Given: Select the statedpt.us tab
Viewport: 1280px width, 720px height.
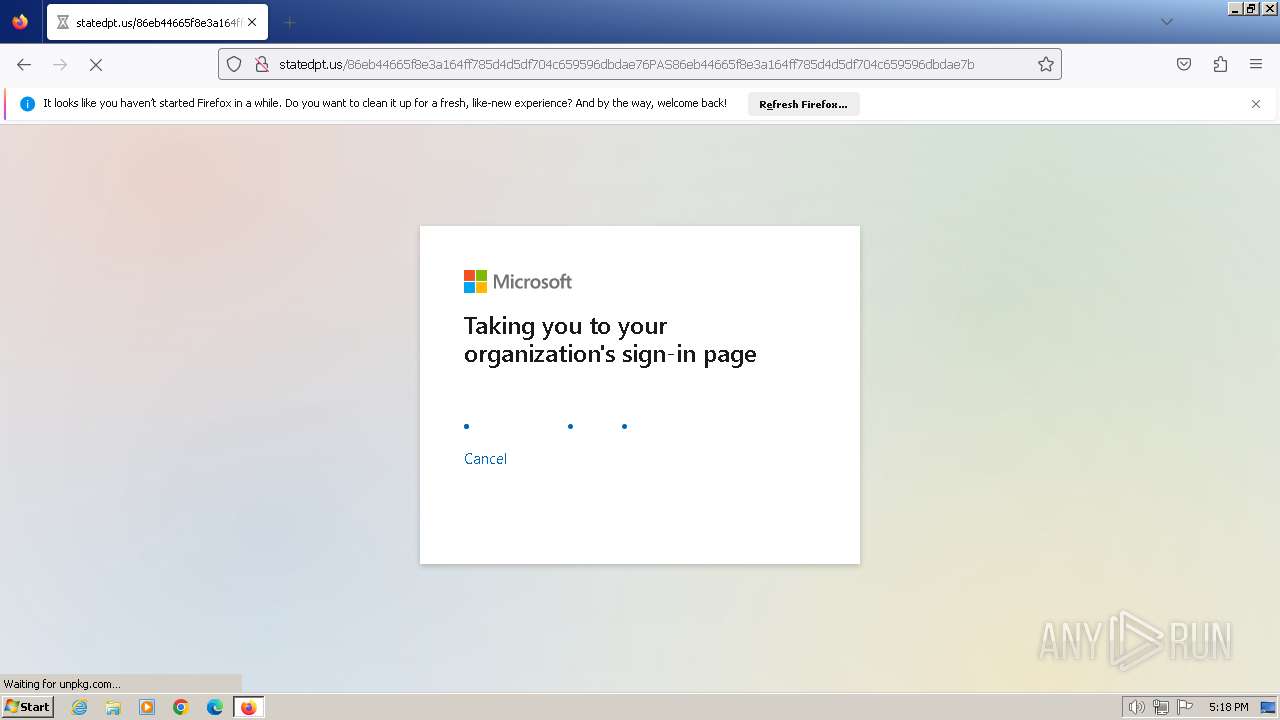Looking at the screenshot, I should point(156,22).
